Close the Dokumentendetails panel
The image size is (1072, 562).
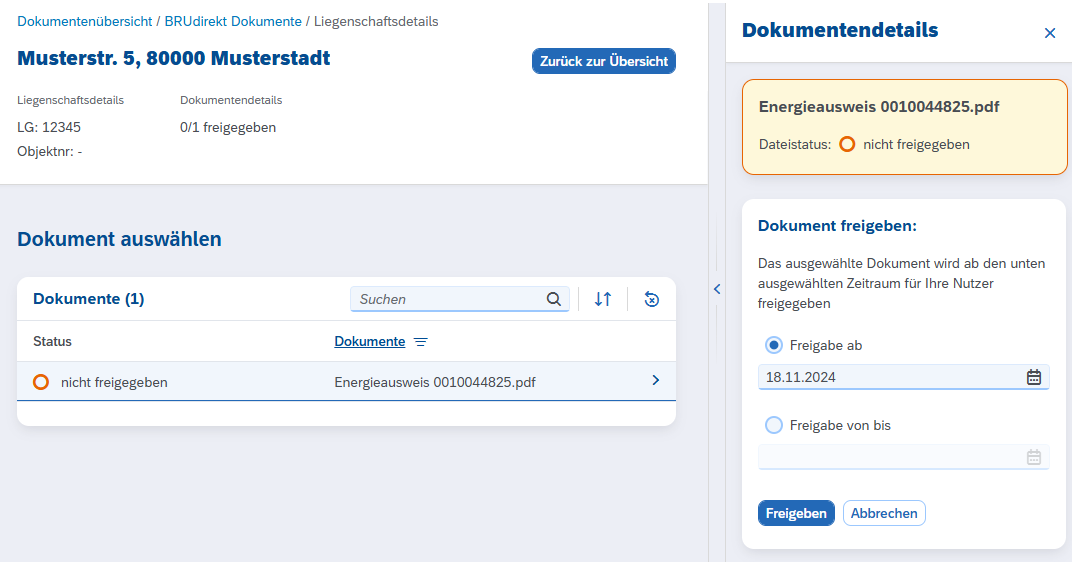1050,33
